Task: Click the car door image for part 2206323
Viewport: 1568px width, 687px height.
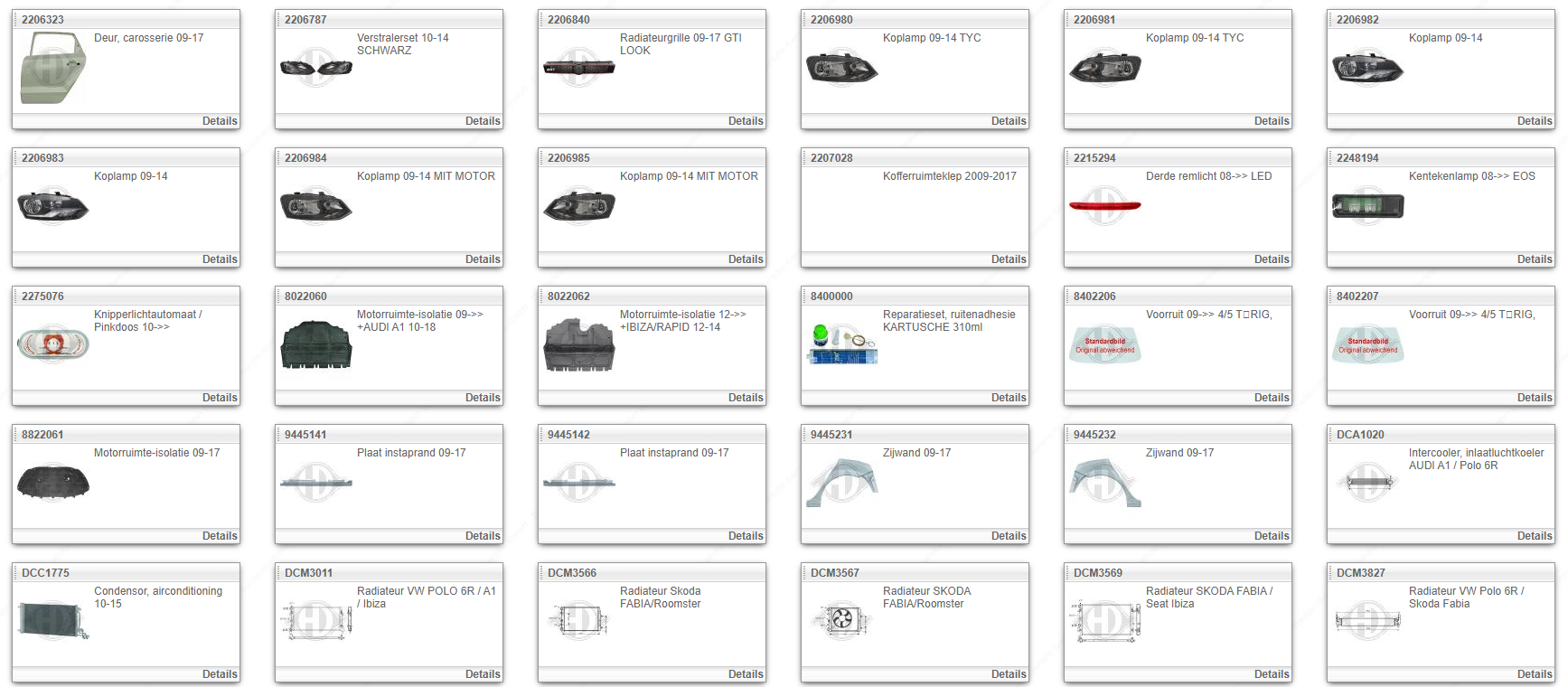Action: point(52,68)
